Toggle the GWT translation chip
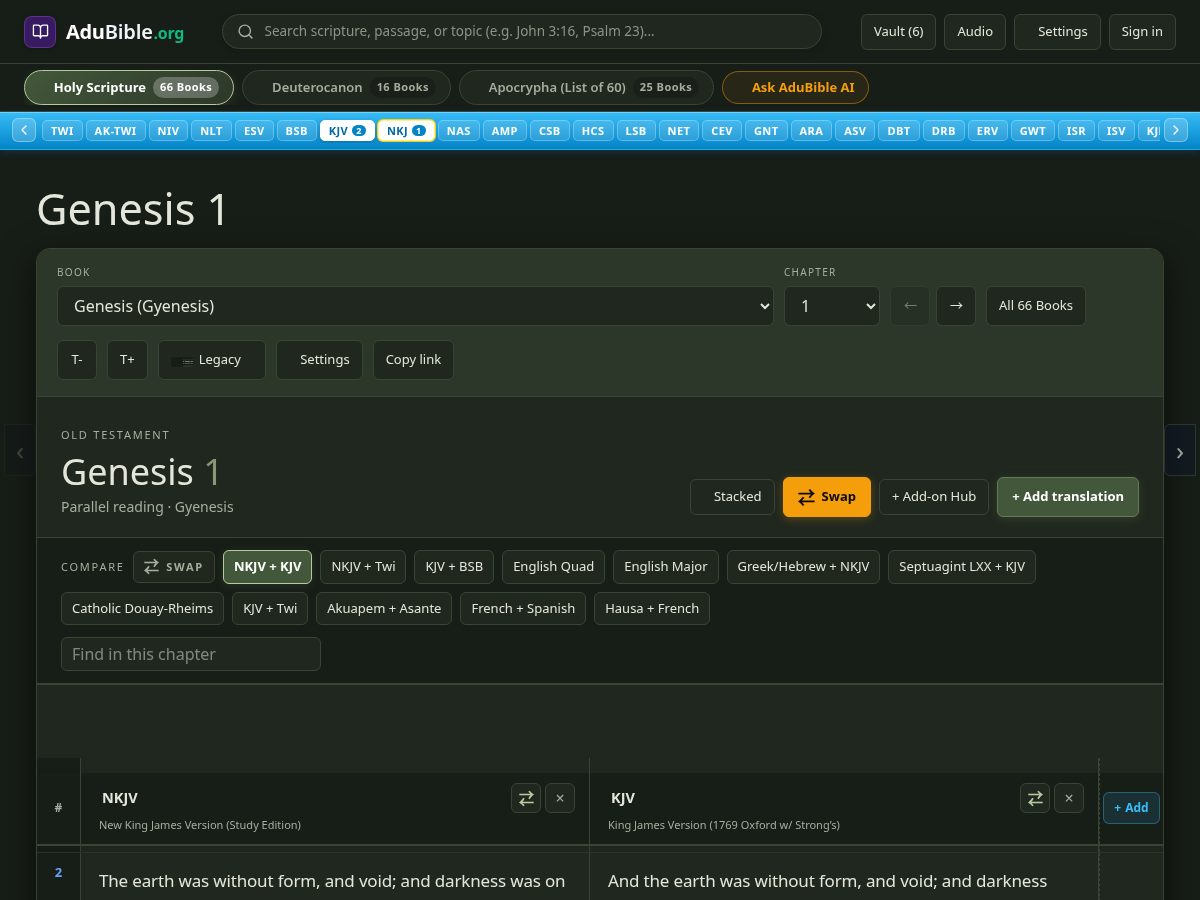Viewport: 1200px width, 900px height. (1033, 131)
